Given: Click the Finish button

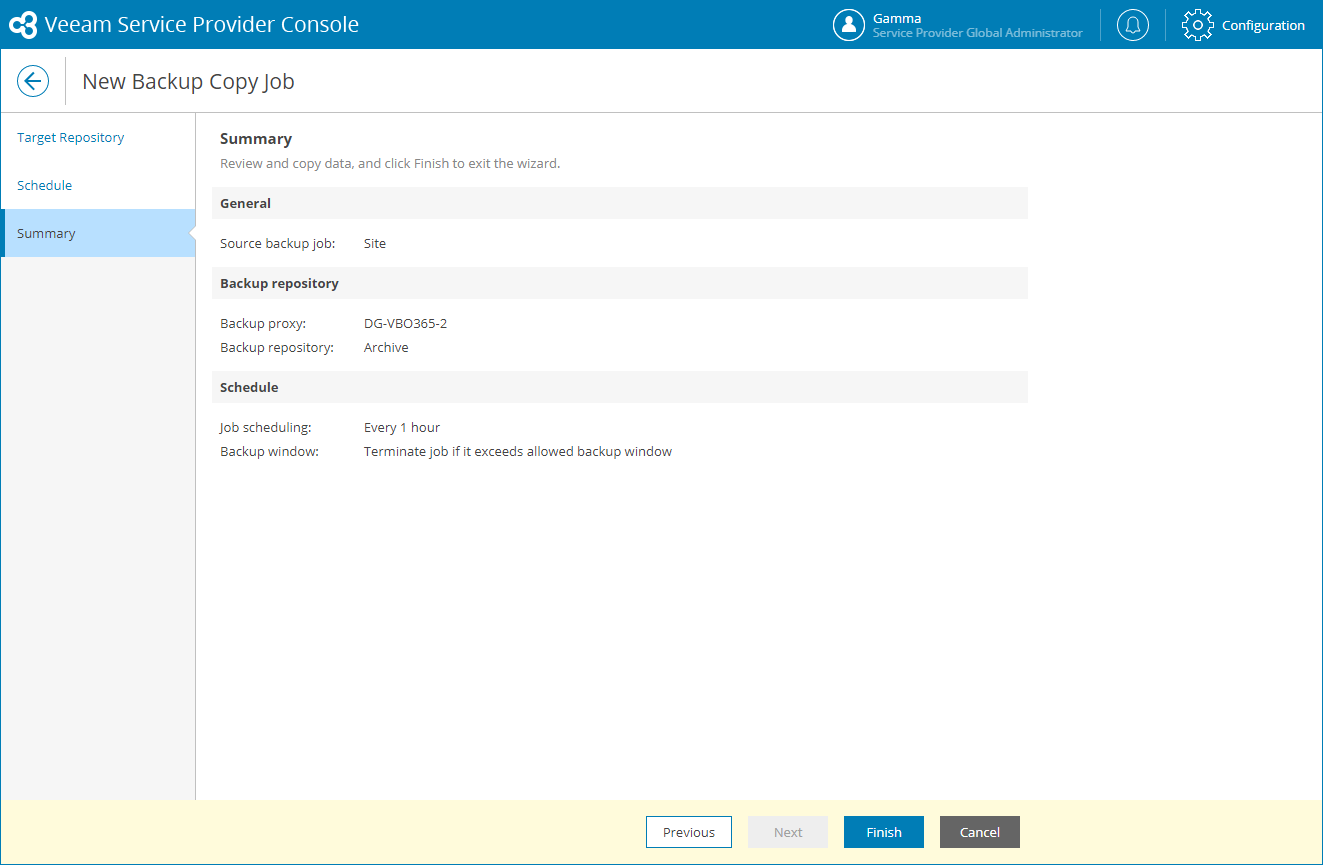Looking at the screenshot, I should coord(884,832).
